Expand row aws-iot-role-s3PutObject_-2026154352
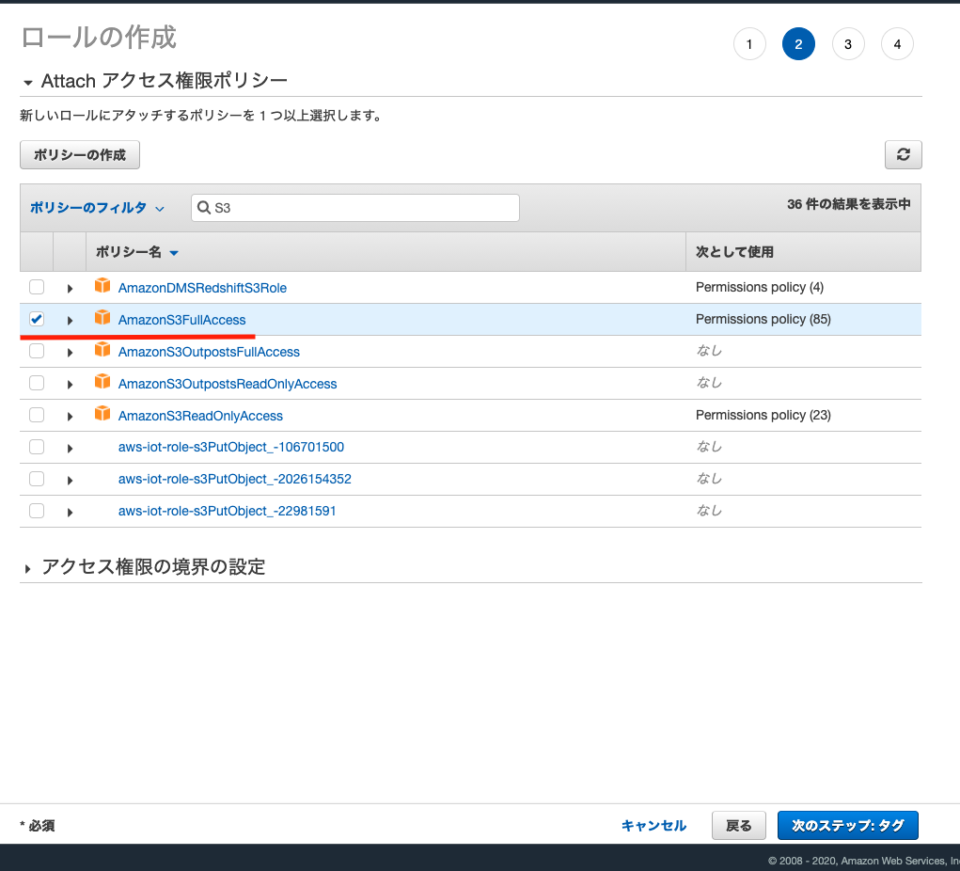 click(x=70, y=480)
